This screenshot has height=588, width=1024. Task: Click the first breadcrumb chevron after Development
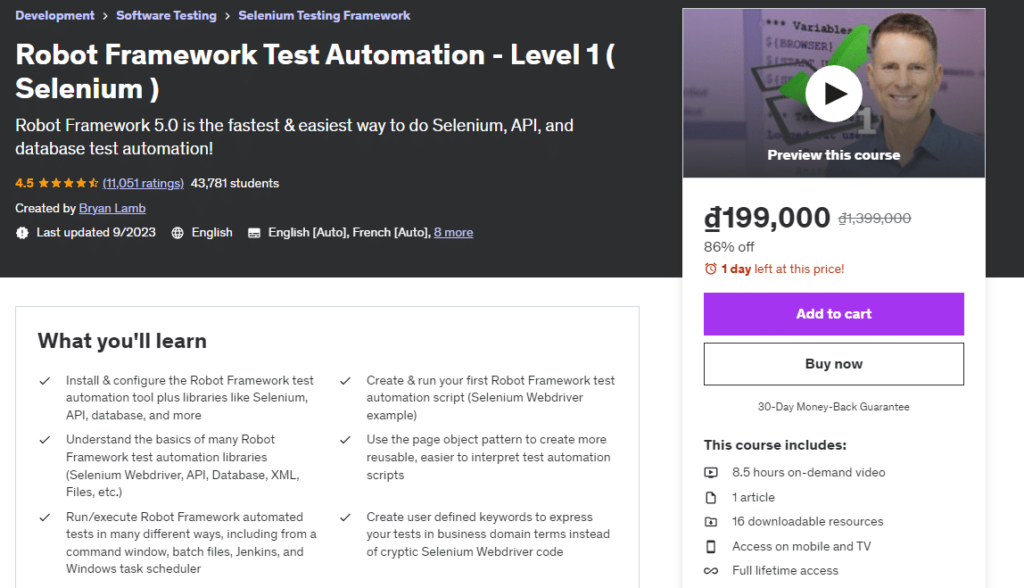tap(105, 16)
